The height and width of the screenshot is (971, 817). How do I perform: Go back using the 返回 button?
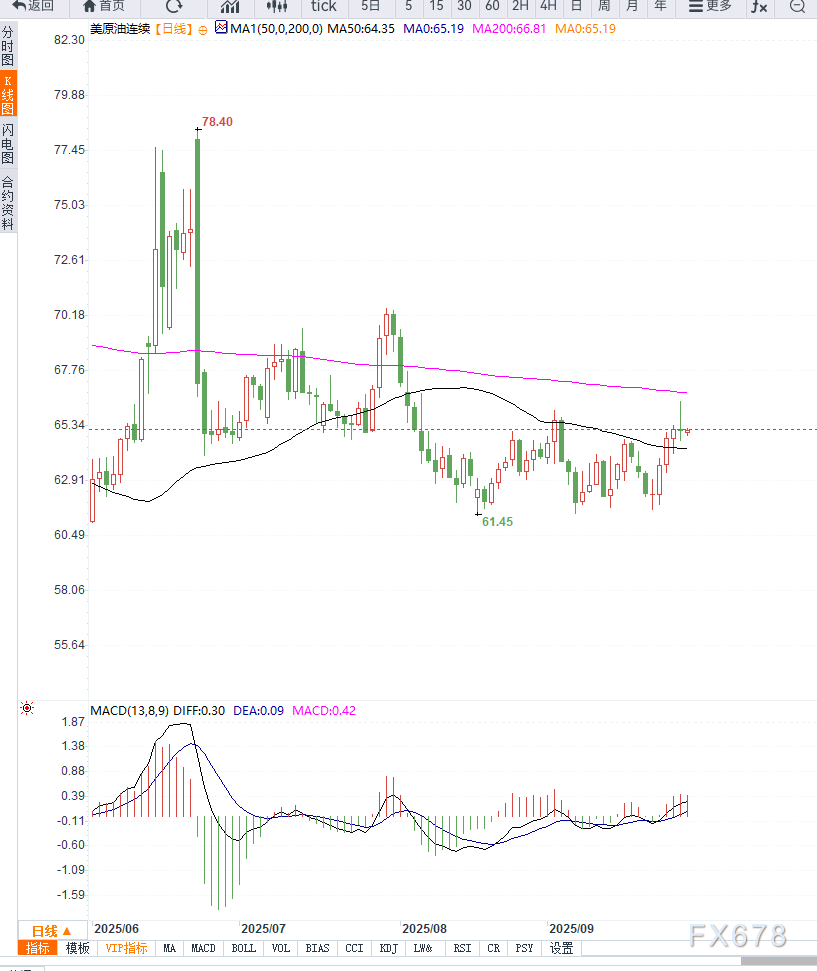(33, 6)
